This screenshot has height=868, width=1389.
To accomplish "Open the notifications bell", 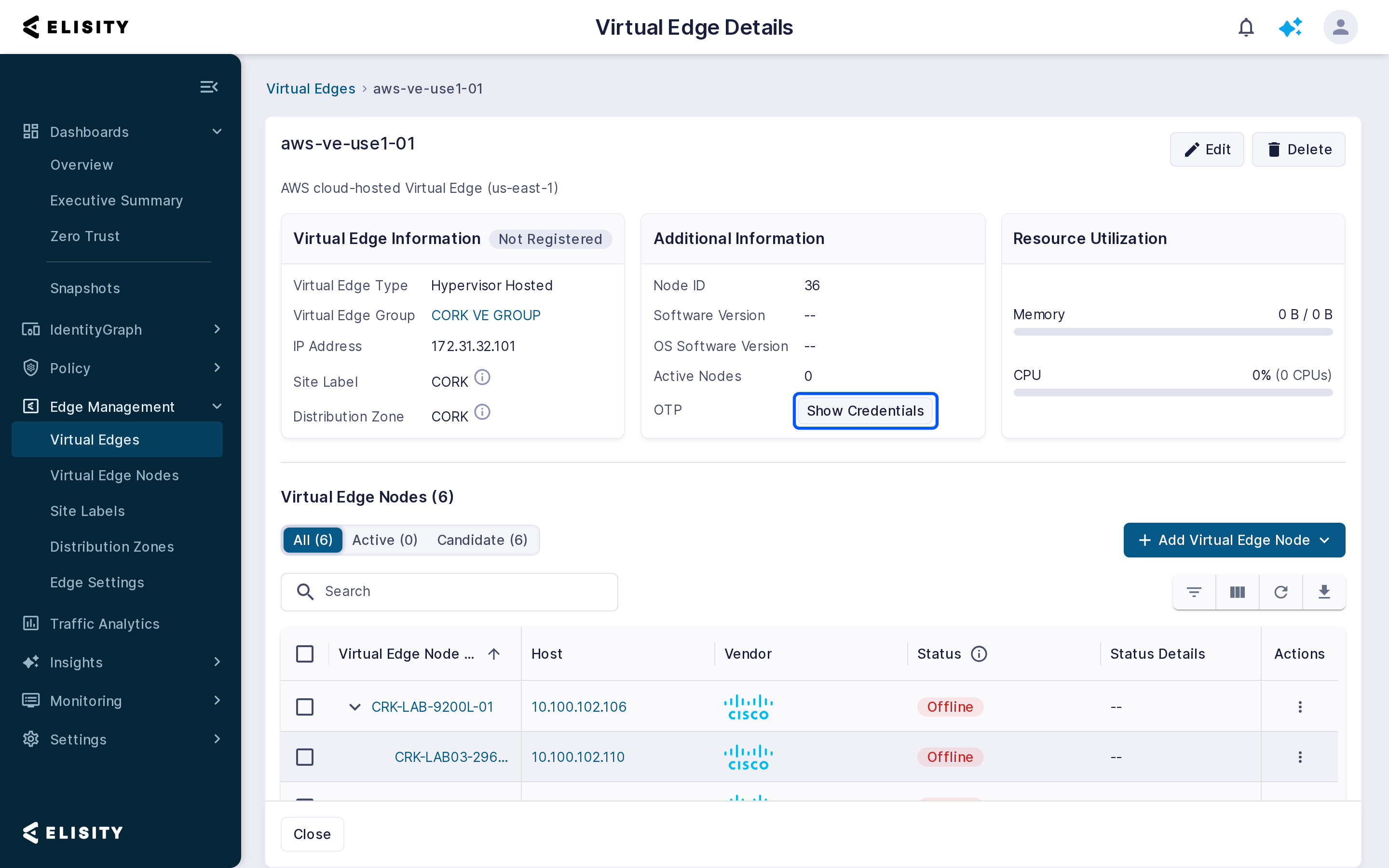I will [x=1245, y=27].
